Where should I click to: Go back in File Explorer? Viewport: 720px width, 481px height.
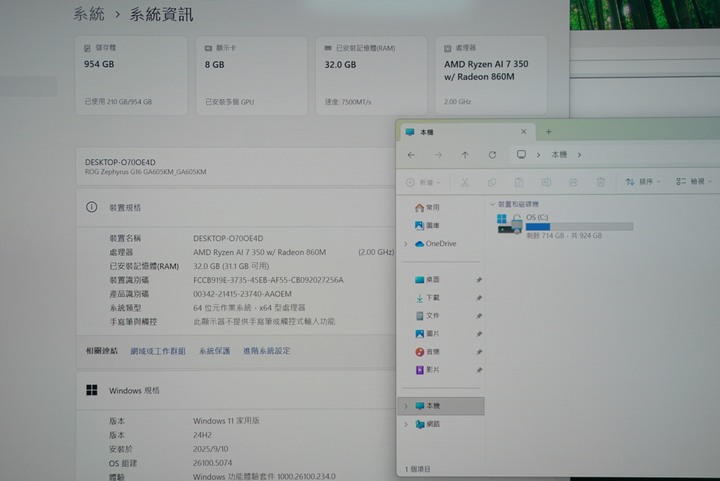(411, 155)
